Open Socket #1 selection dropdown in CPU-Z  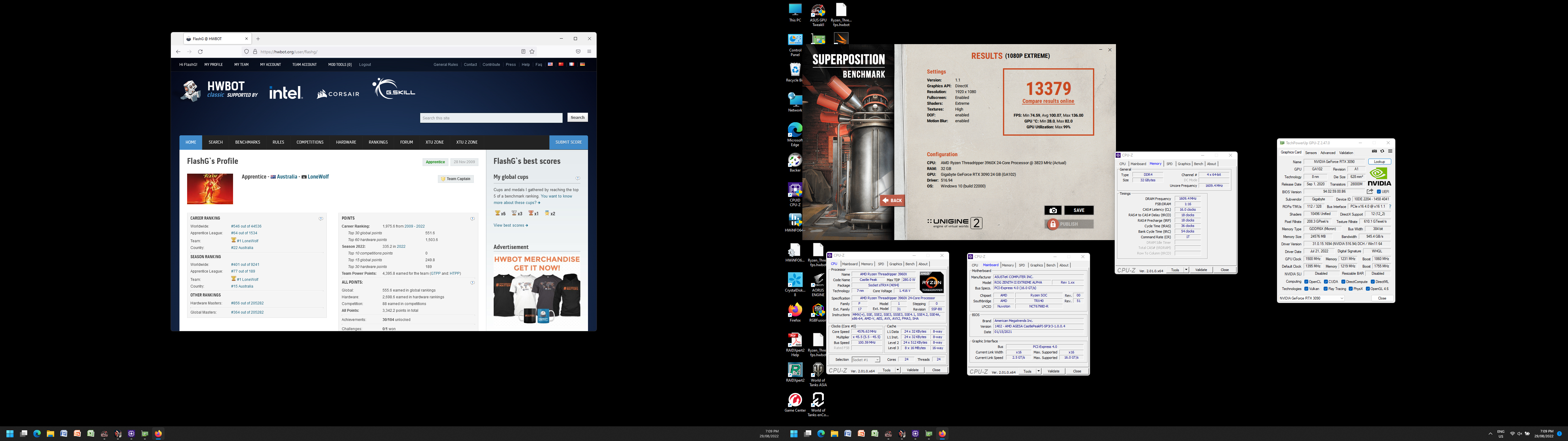coord(865,360)
